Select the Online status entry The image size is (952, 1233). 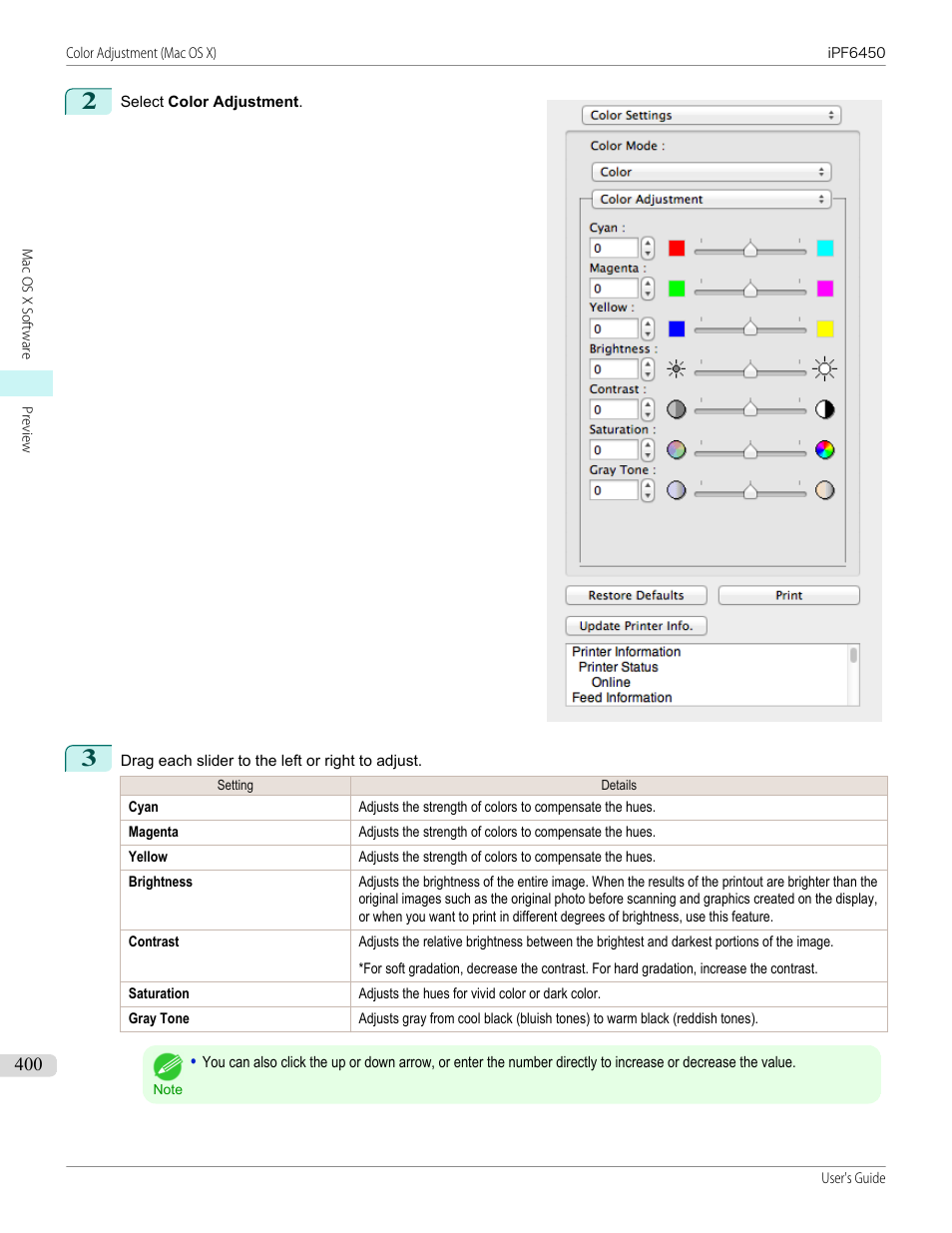click(x=611, y=683)
